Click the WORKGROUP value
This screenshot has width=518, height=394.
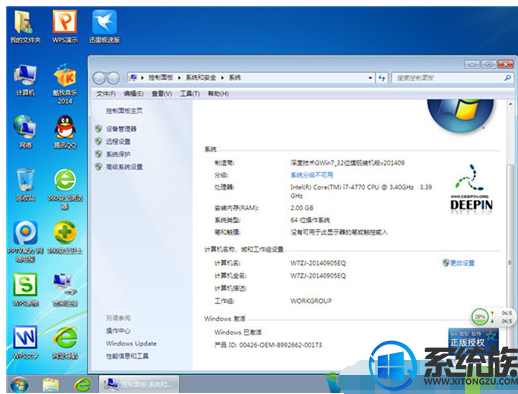pos(311,301)
